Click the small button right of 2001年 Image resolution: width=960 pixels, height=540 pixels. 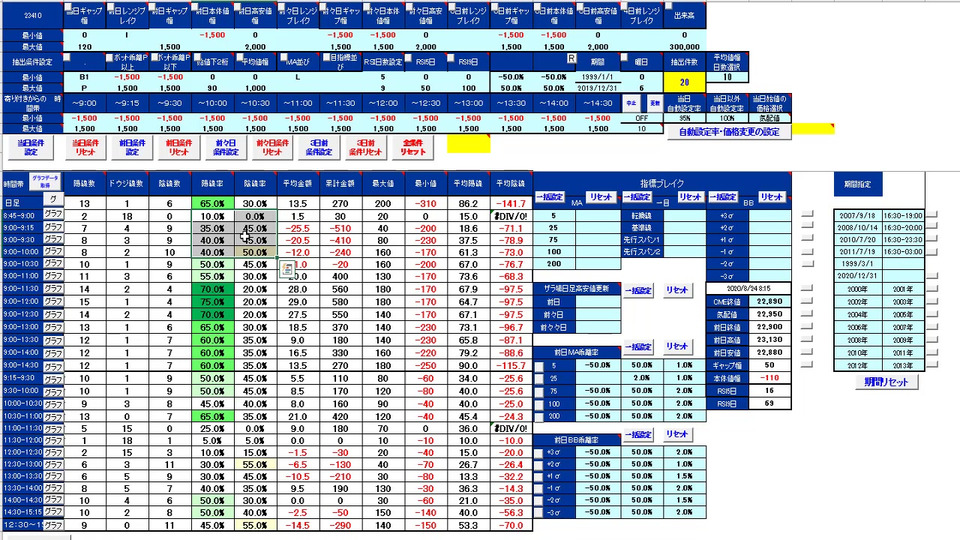click(x=932, y=289)
